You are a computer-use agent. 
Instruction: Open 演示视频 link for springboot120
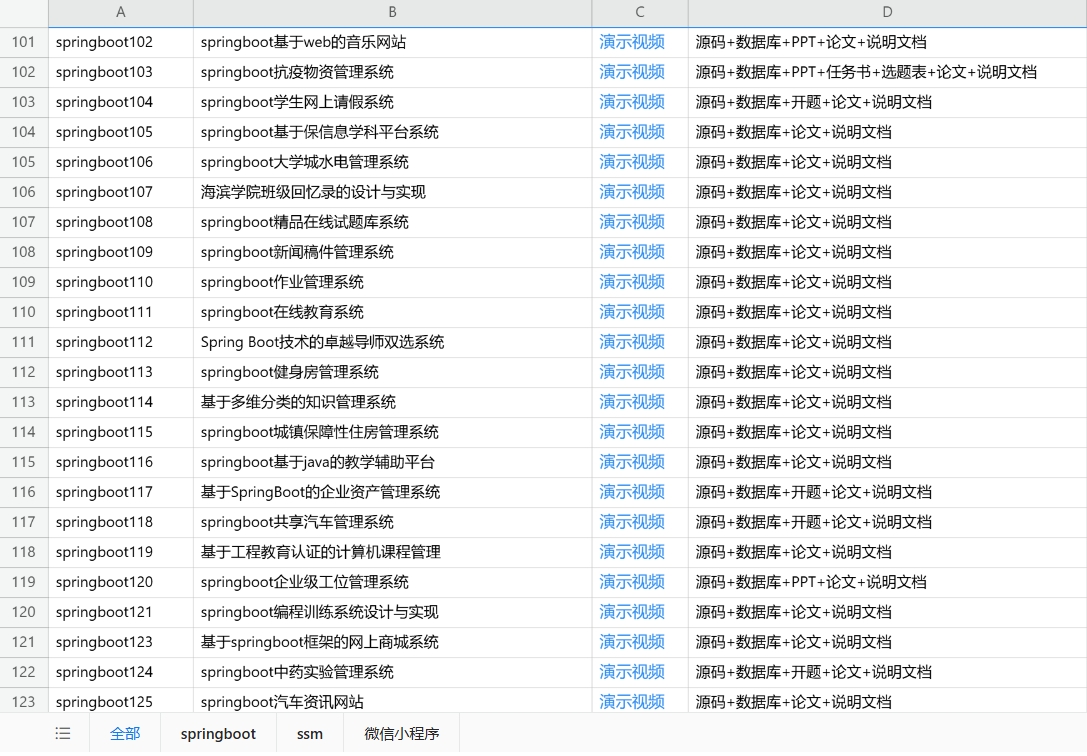pos(632,582)
